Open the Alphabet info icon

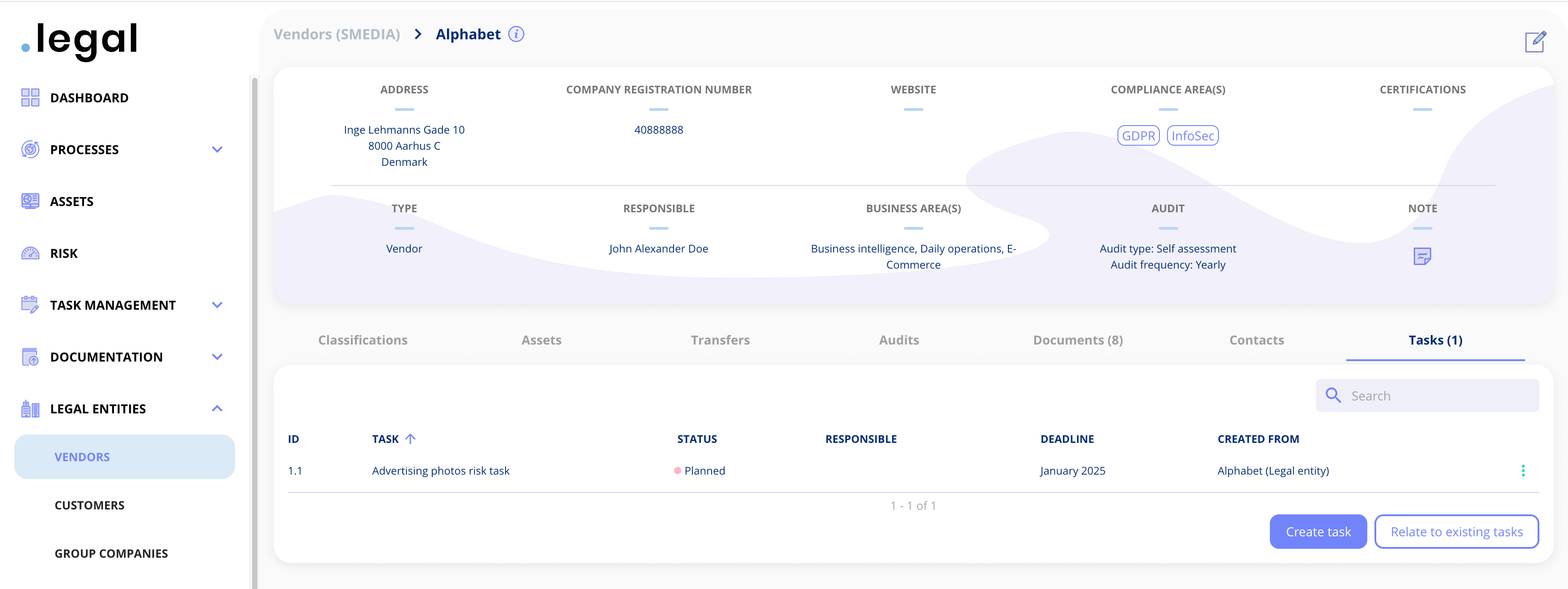coord(516,34)
